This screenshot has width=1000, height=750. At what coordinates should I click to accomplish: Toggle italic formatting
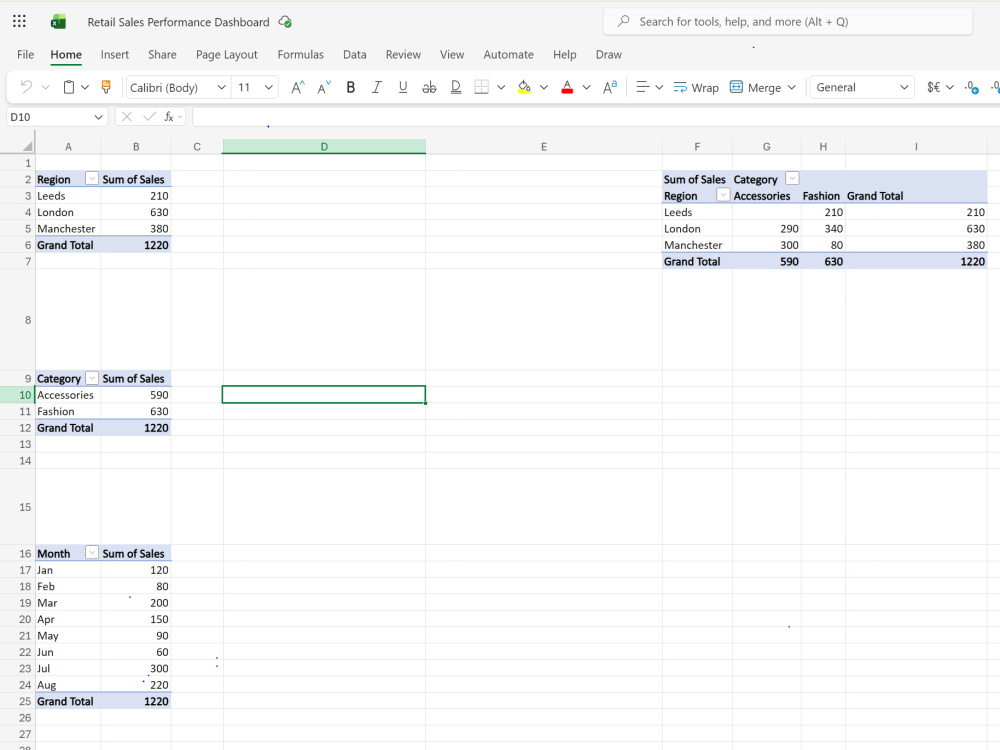(377, 87)
